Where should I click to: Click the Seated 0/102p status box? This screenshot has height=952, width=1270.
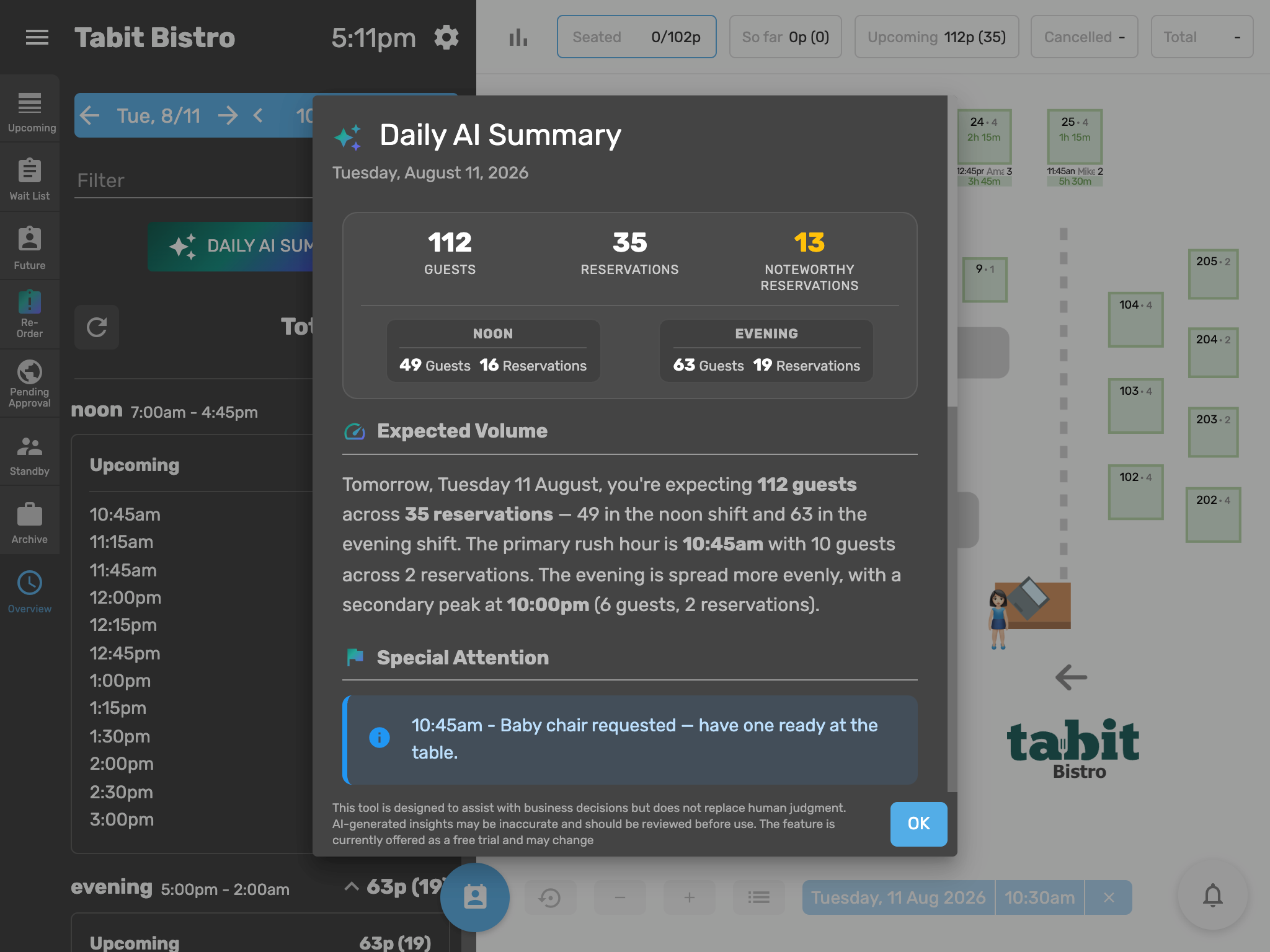click(x=636, y=37)
